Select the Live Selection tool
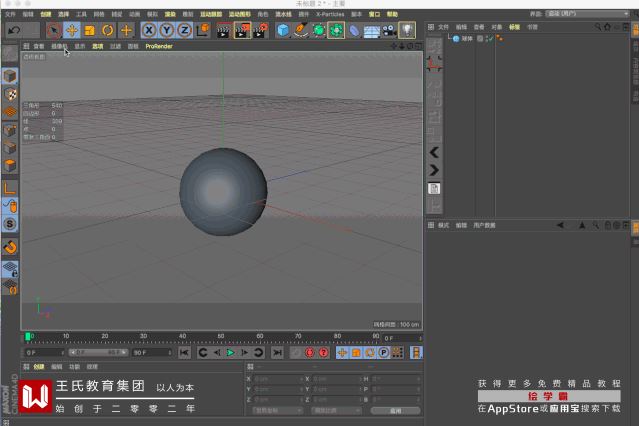Screen dimensions: 639x426 click(x=53, y=30)
